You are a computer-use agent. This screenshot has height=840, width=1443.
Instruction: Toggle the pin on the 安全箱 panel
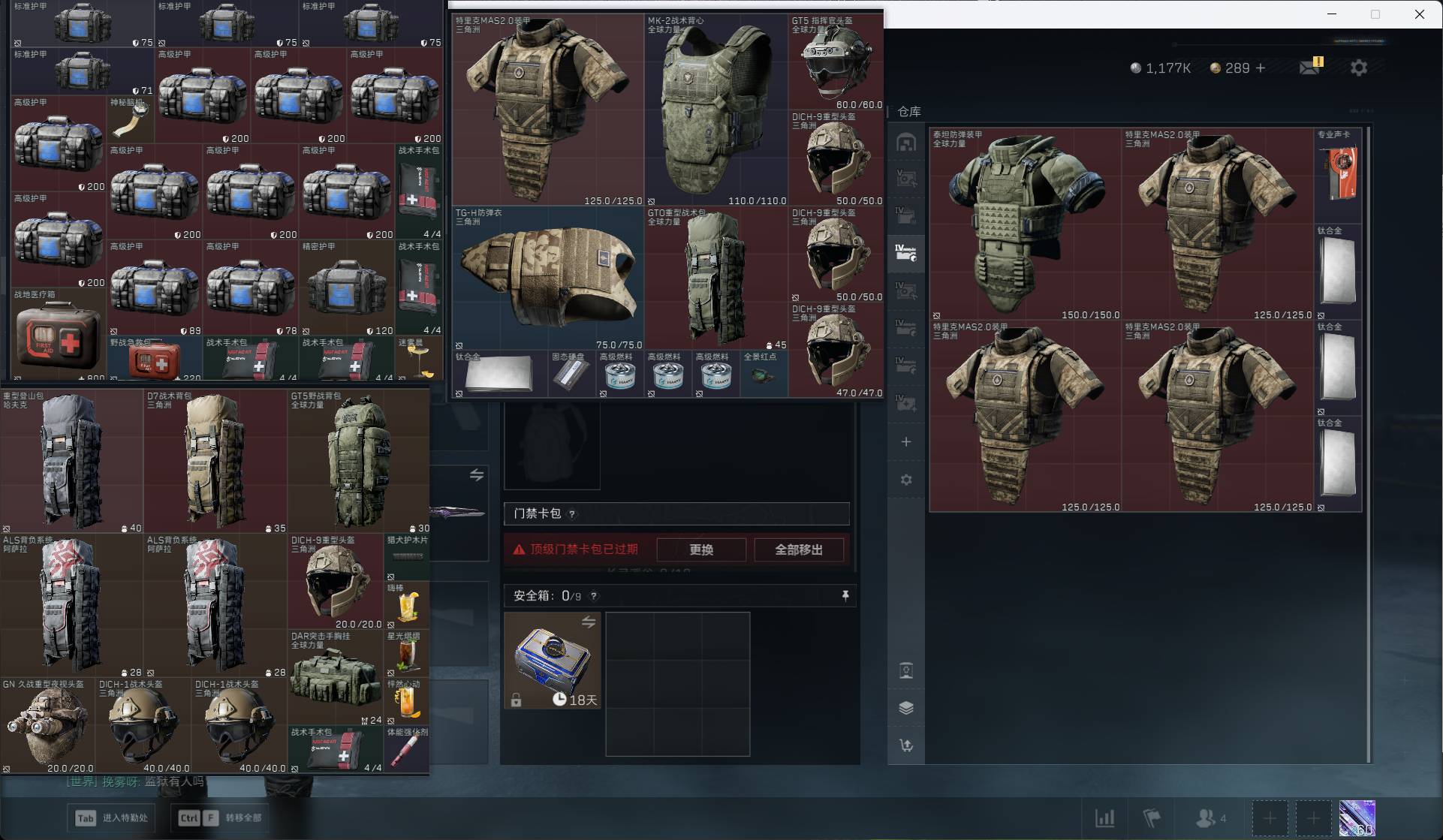coord(845,595)
